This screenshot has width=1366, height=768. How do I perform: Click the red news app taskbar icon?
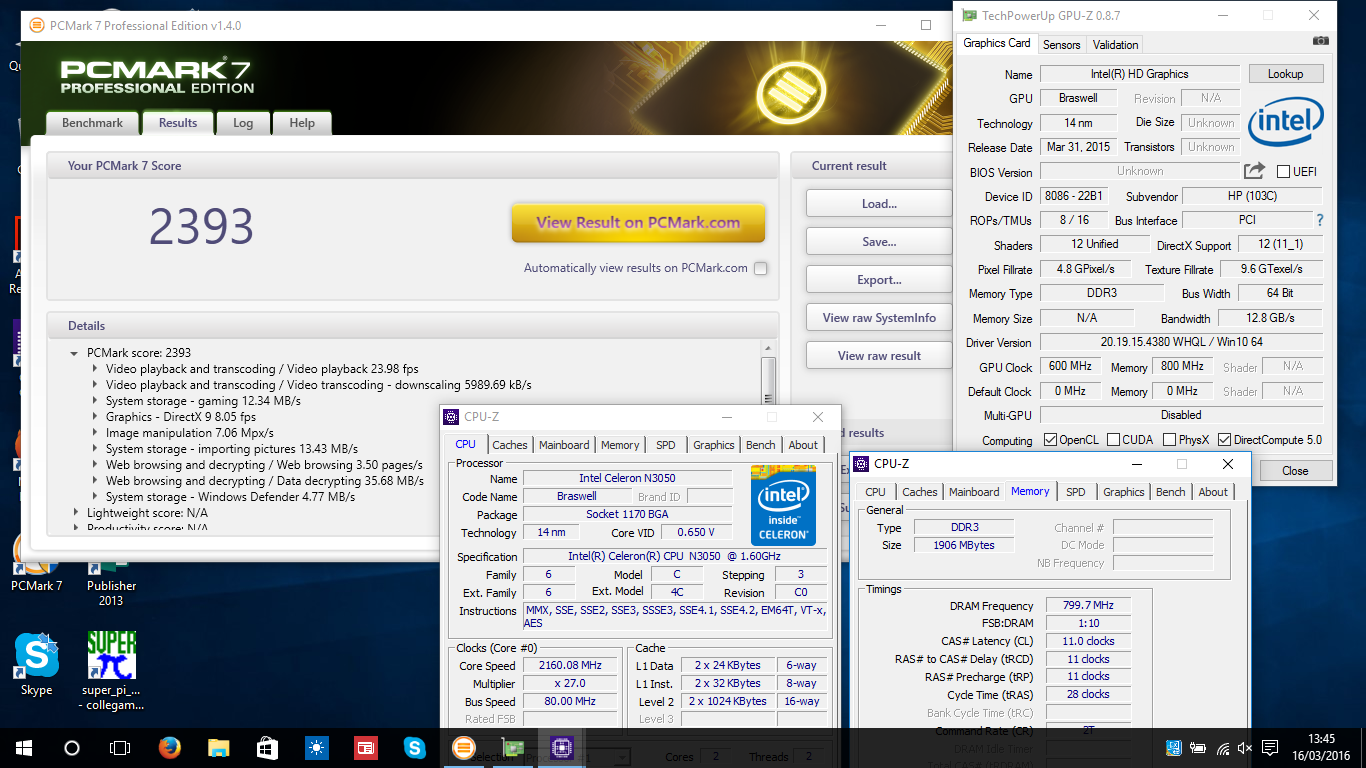pyautogui.click(x=365, y=747)
